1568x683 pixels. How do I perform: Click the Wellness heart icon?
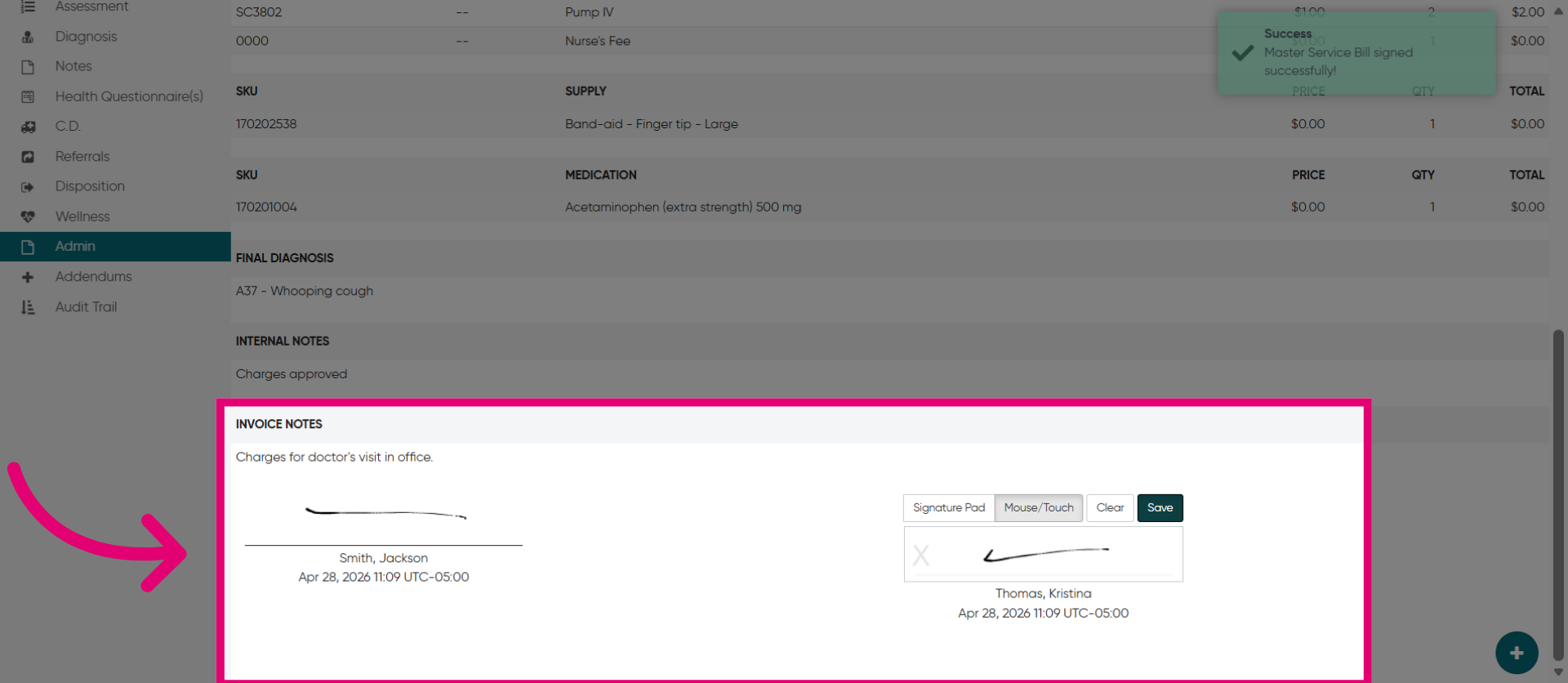28,217
